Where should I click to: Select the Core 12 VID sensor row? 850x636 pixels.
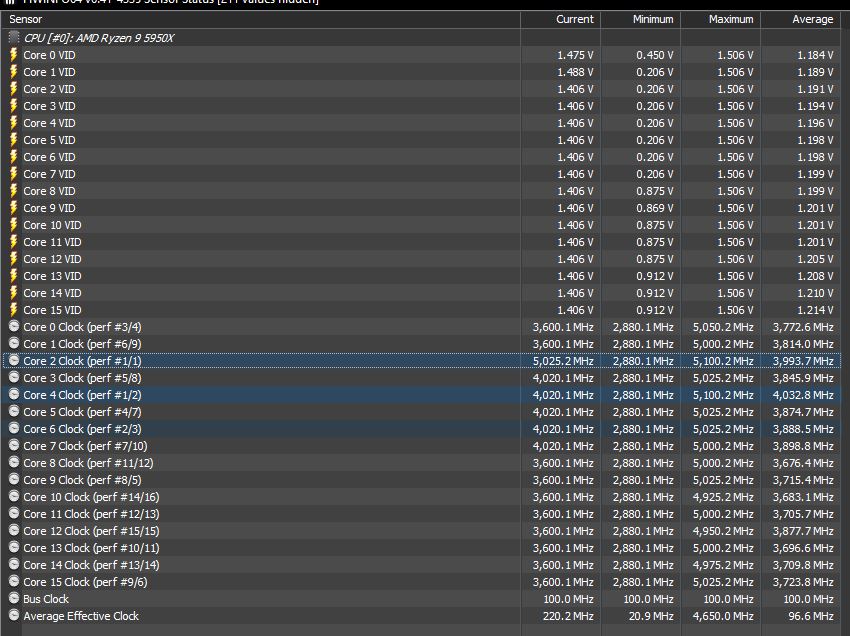(422, 259)
